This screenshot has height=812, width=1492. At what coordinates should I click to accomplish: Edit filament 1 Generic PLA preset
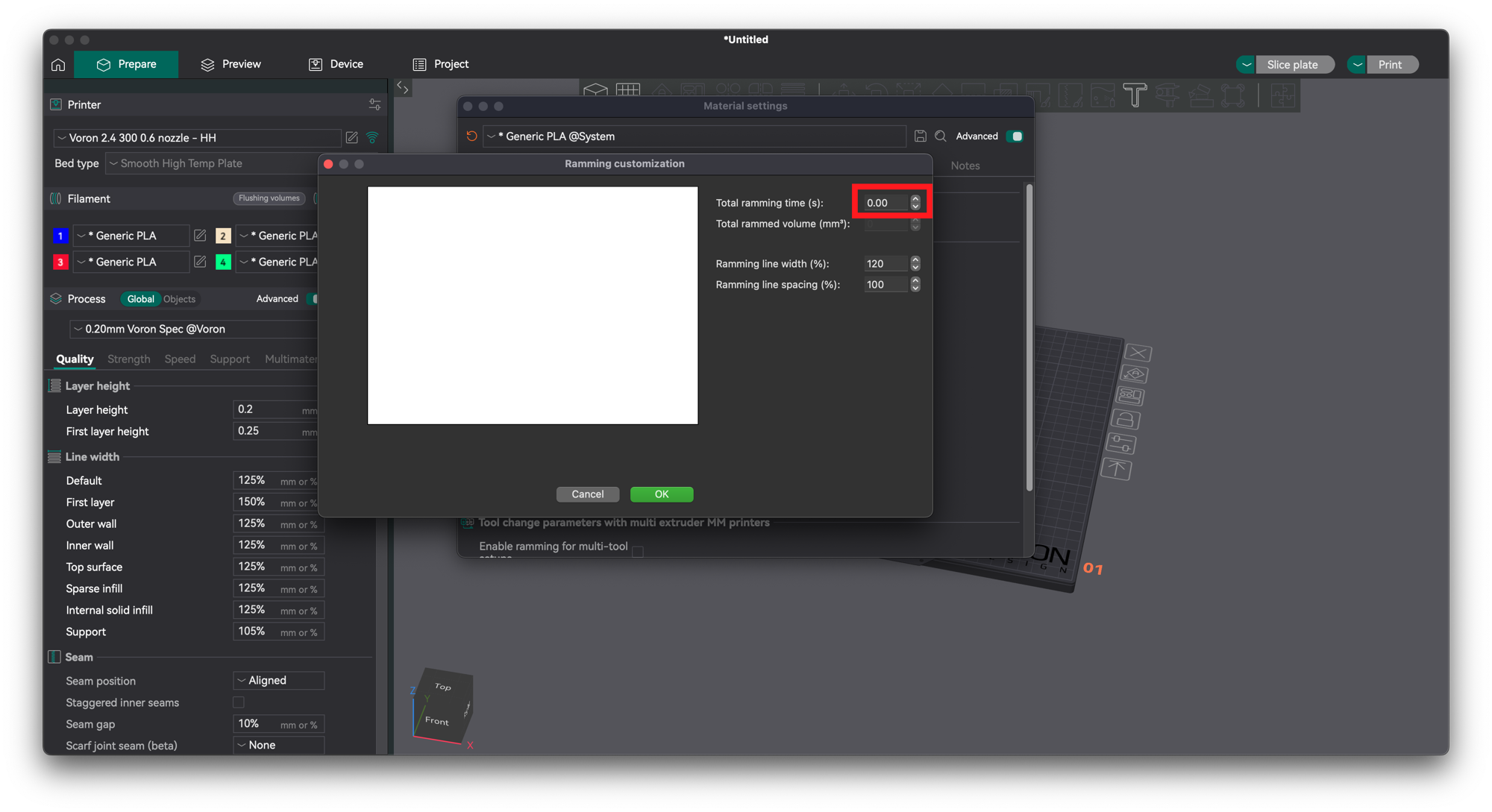tap(200, 236)
